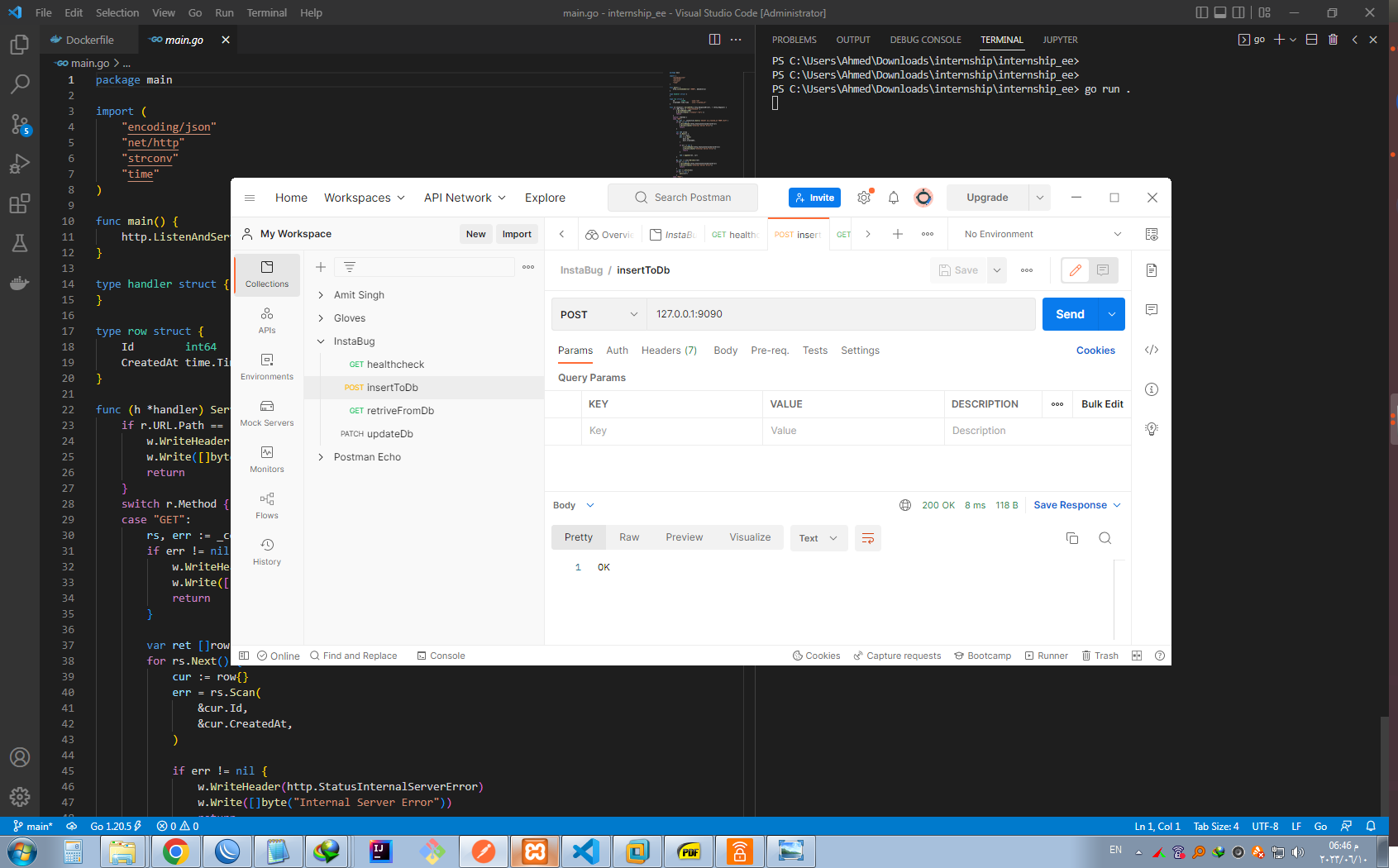Click Import button in workspace
The image size is (1398, 868).
coord(517,234)
